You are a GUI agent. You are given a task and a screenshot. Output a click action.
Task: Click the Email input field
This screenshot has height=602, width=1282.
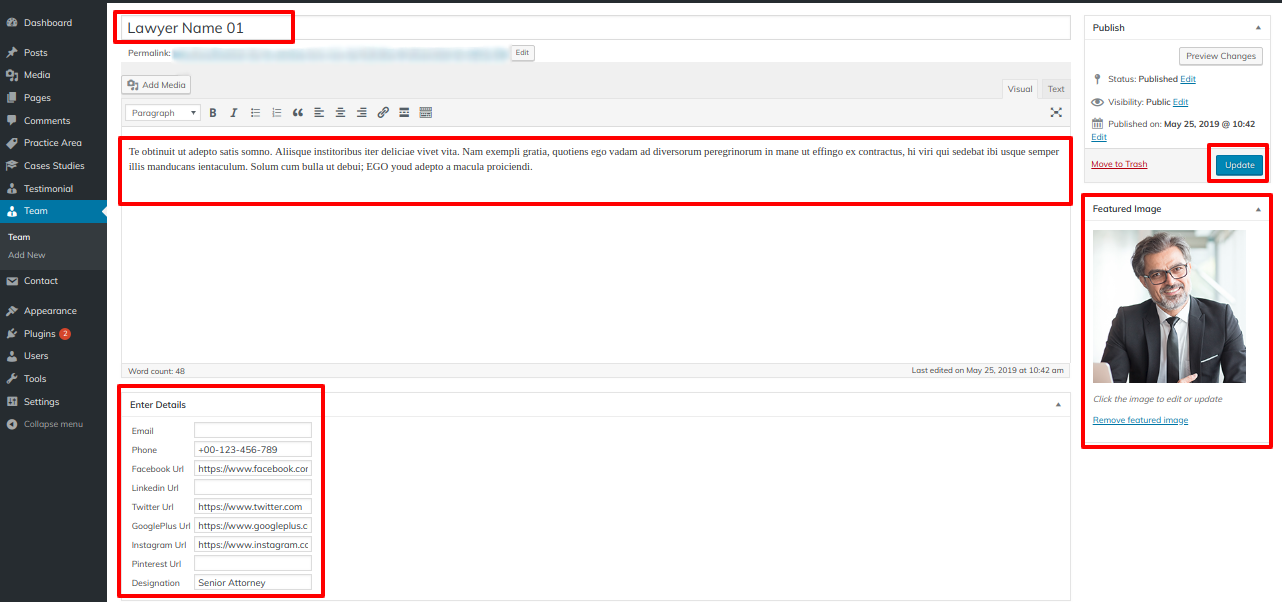(253, 431)
